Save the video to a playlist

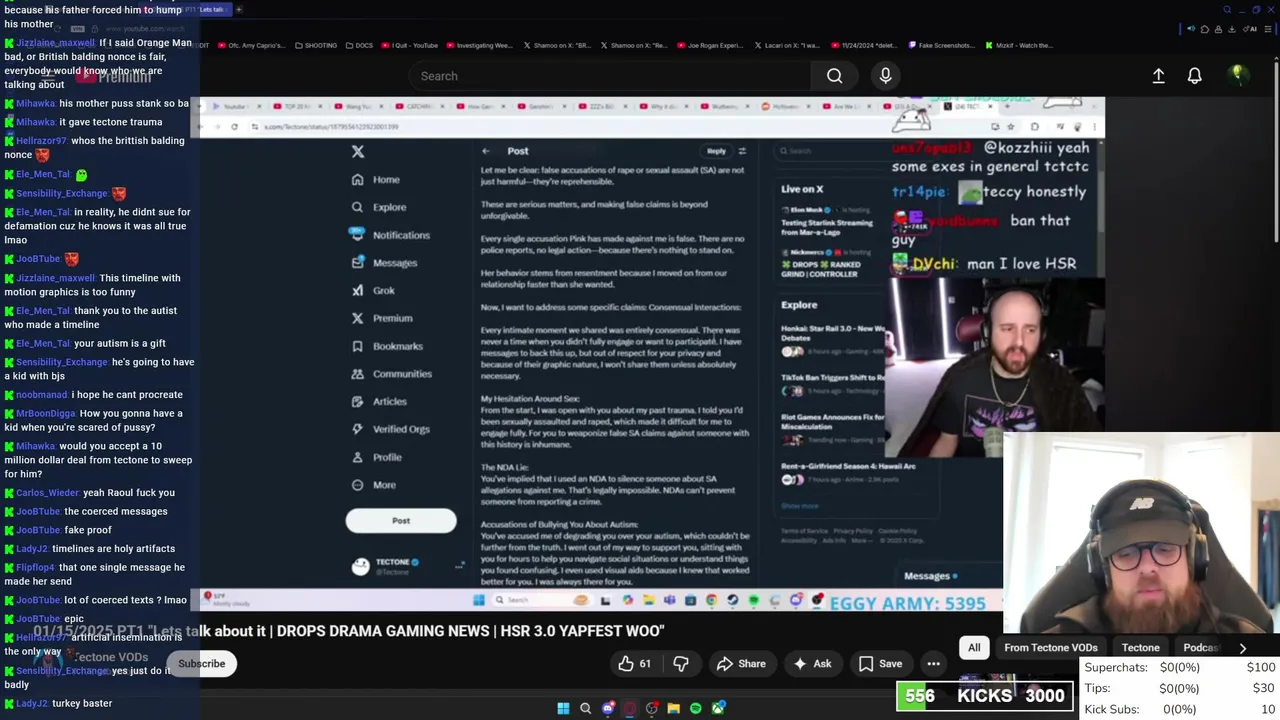click(x=880, y=664)
